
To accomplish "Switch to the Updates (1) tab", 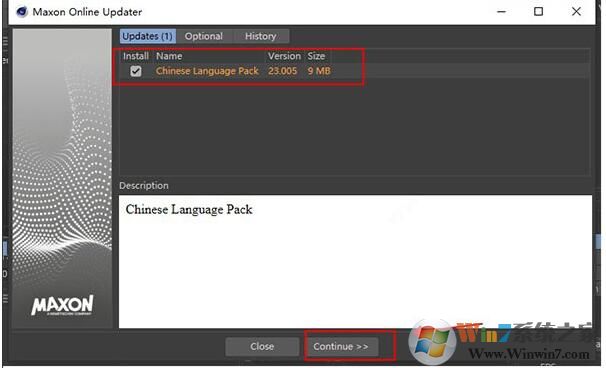I will pos(147,36).
